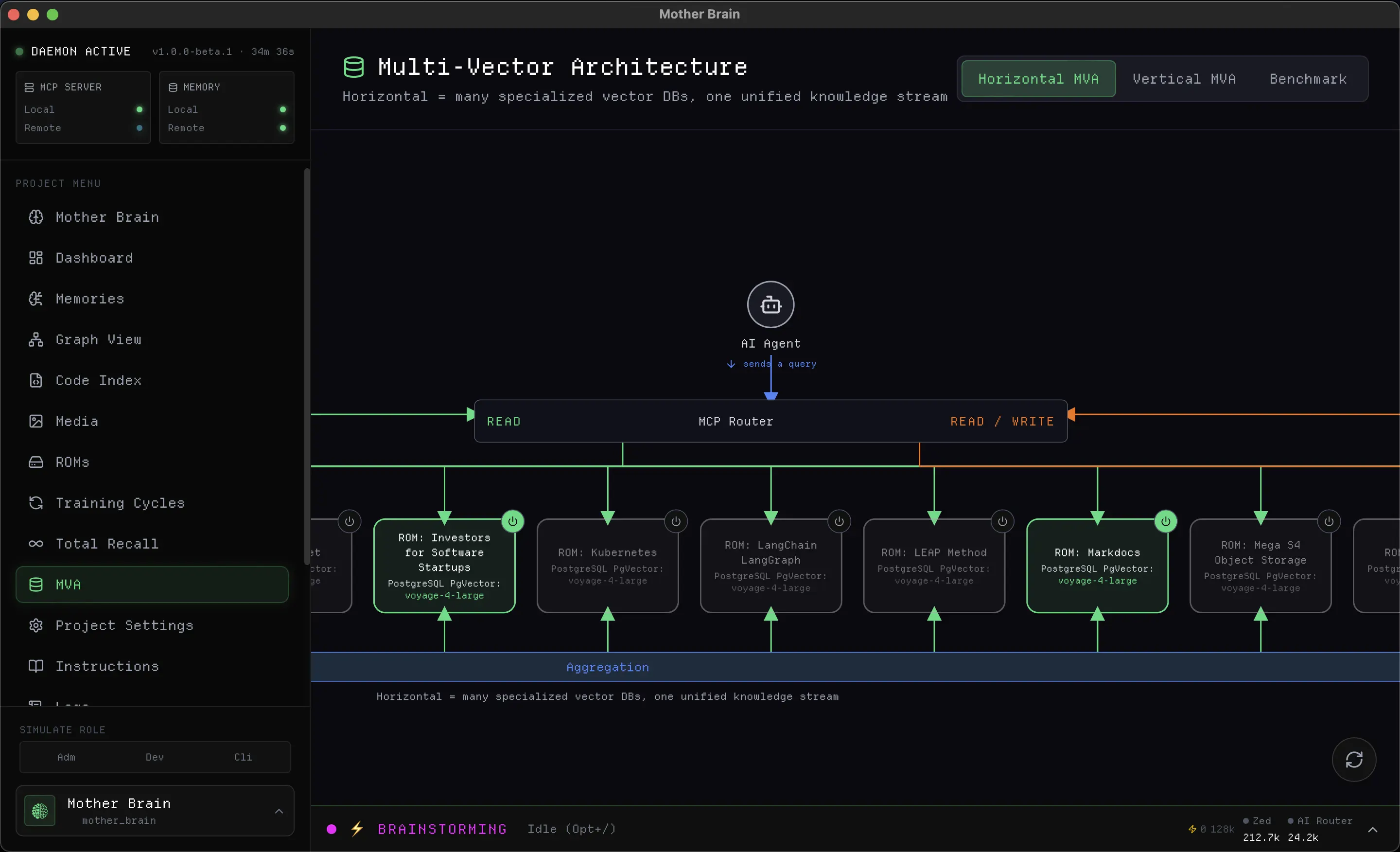
Task: Click the Project Settings gear icon
Action: tap(36, 625)
